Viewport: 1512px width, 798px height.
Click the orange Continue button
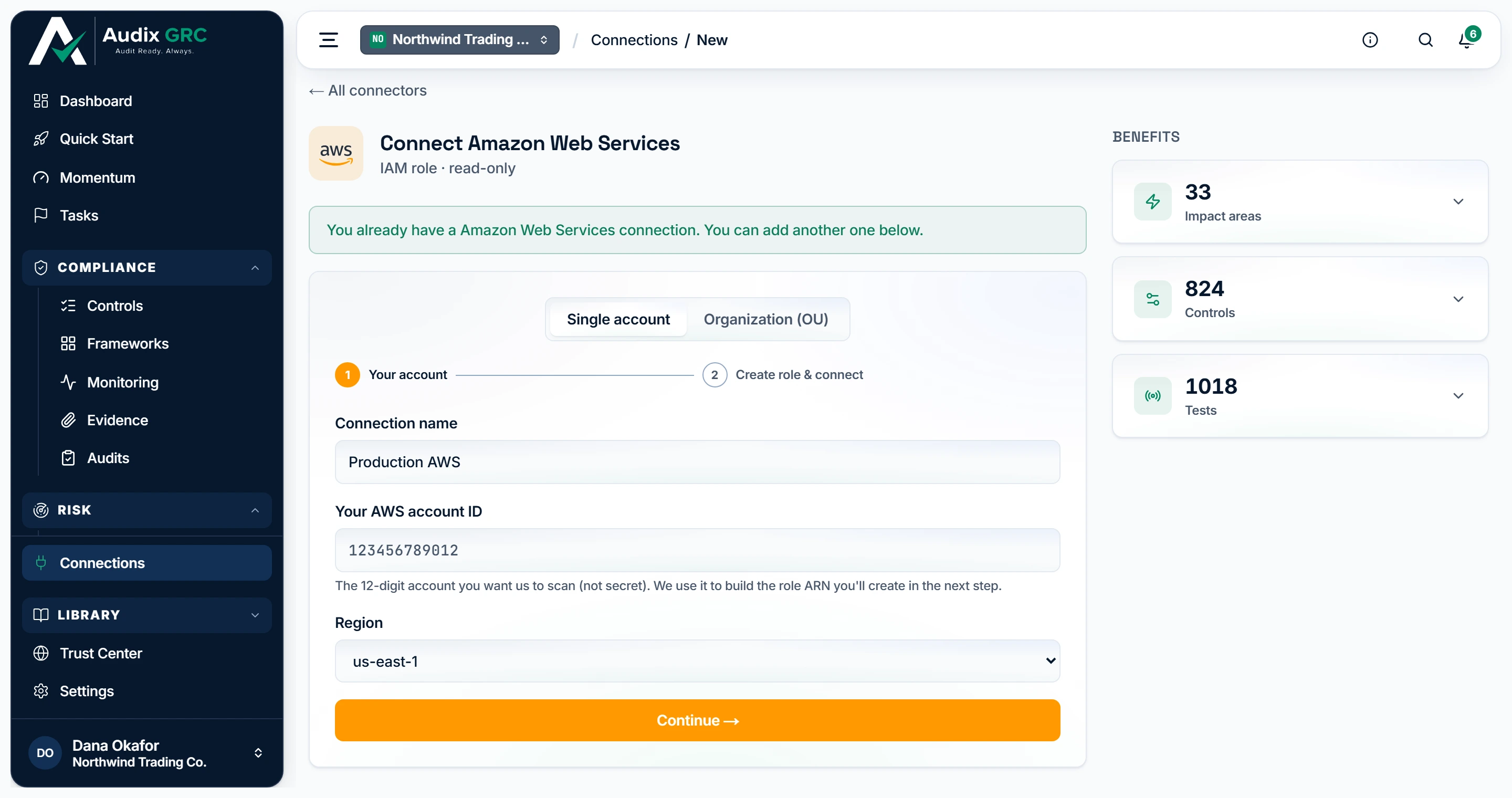(697, 720)
